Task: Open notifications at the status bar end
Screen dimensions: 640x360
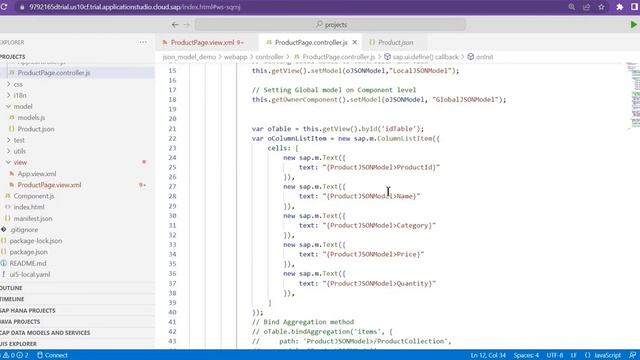Action: (633, 355)
